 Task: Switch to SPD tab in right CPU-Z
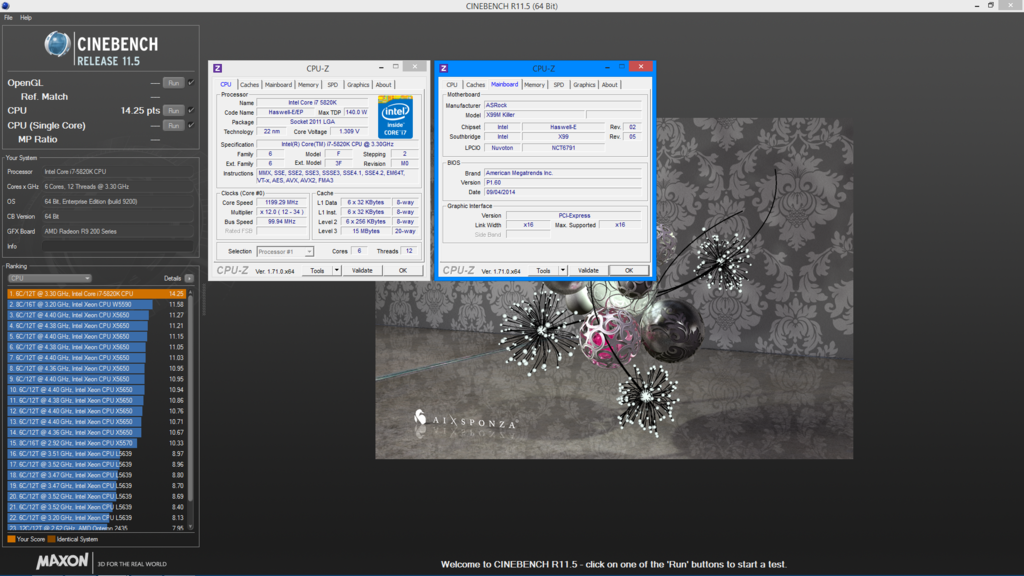point(558,85)
